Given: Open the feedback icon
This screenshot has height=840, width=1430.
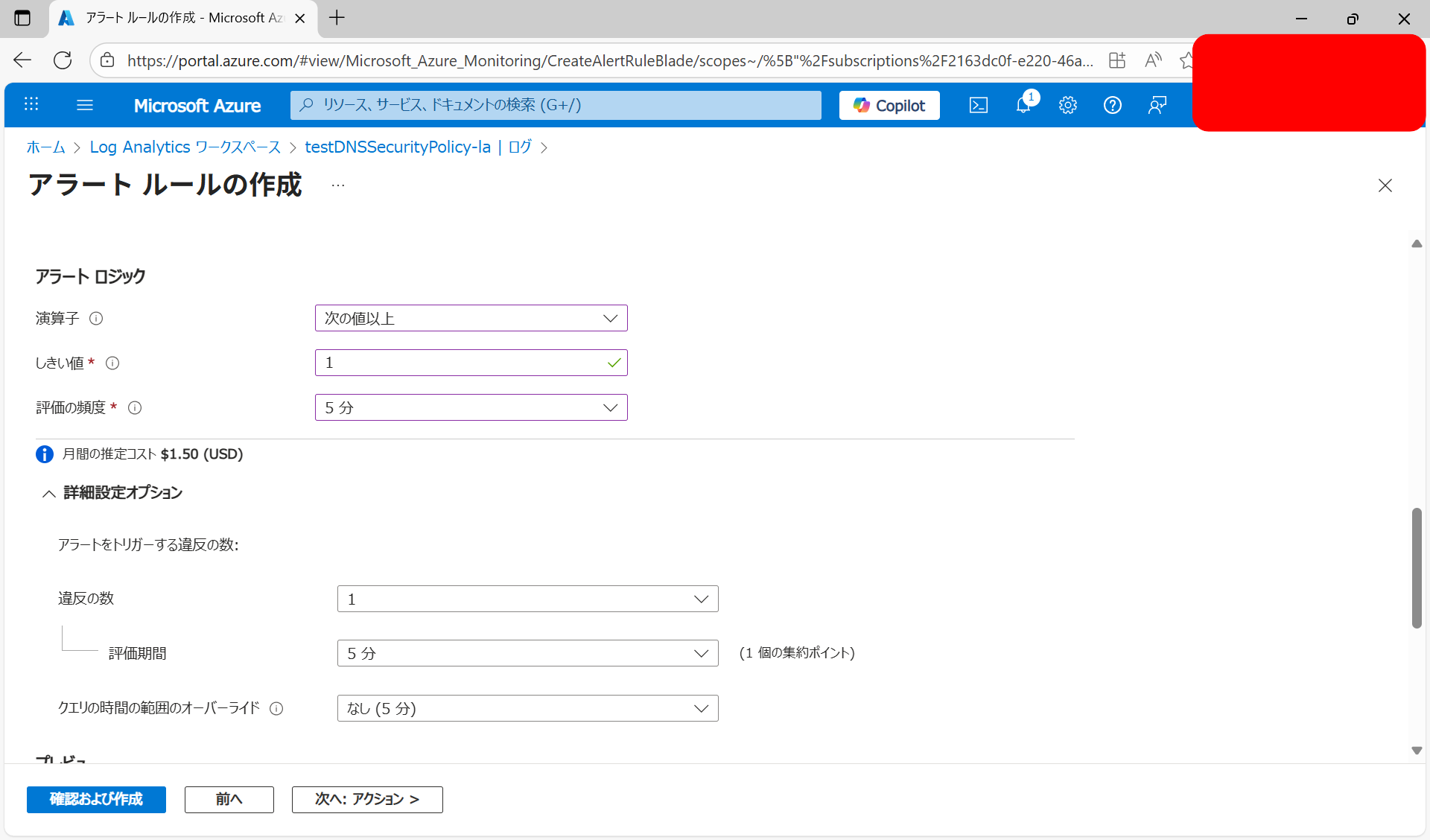Looking at the screenshot, I should click(1157, 105).
